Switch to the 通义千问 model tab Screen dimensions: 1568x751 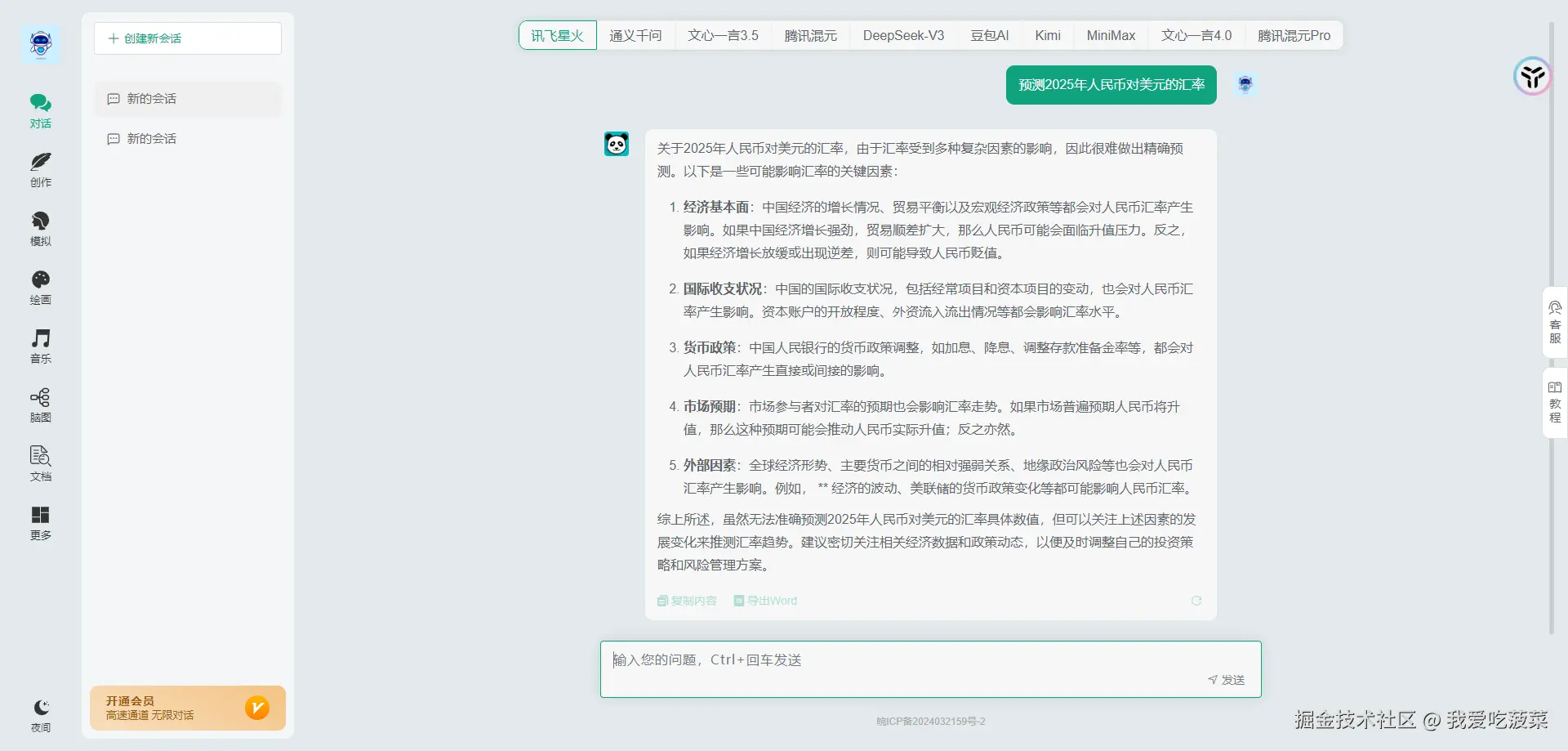[635, 35]
